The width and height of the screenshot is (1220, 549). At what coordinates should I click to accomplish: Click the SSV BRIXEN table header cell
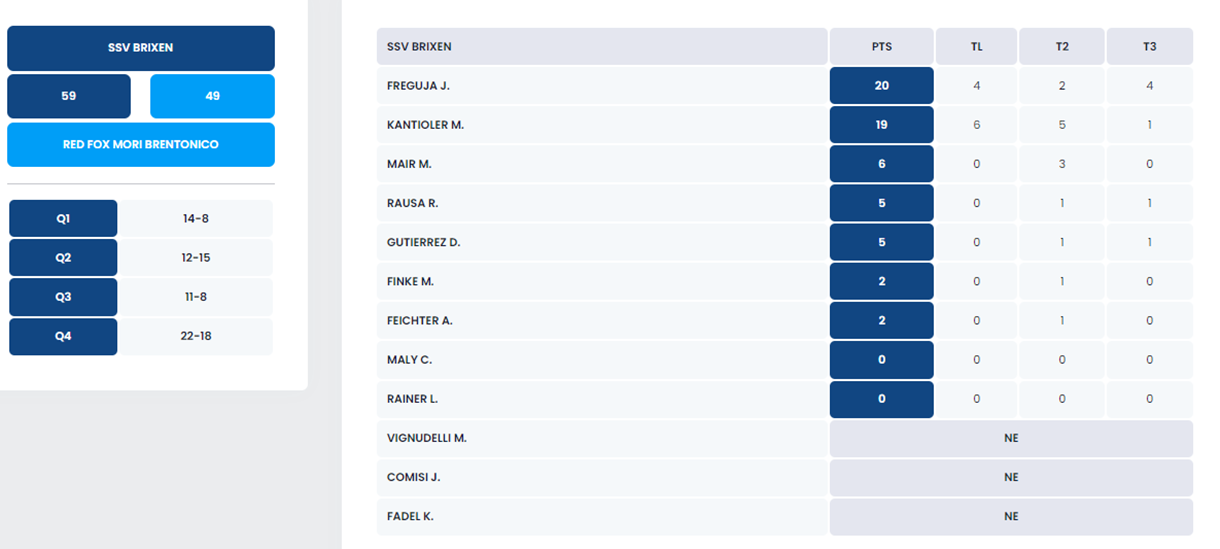[x=601, y=47]
